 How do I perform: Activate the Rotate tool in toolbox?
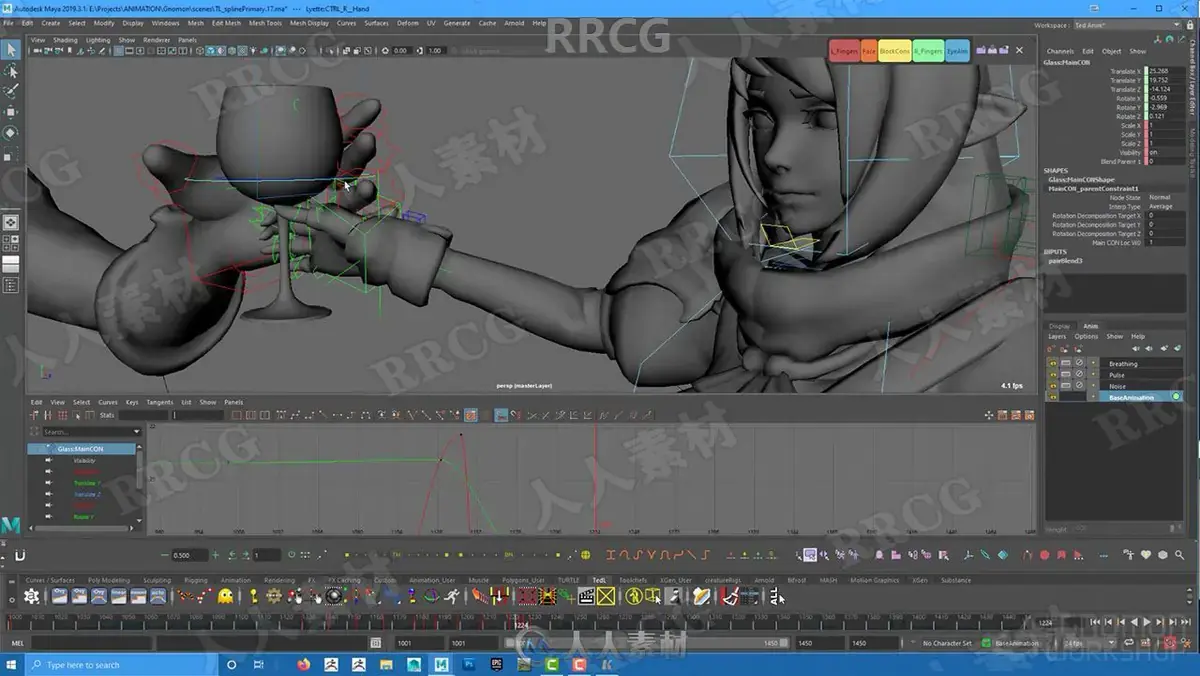tap(11, 133)
